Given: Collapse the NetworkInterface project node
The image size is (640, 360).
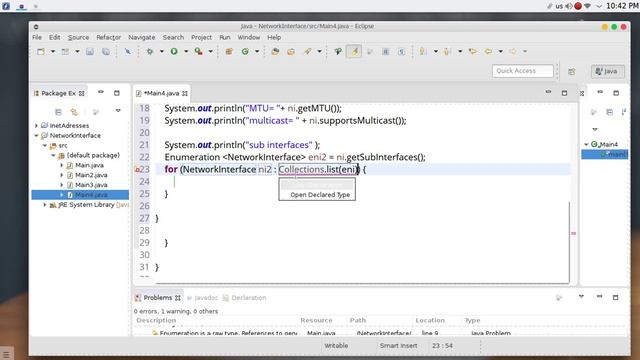Looking at the screenshot, I should click(x=36, y=136).
